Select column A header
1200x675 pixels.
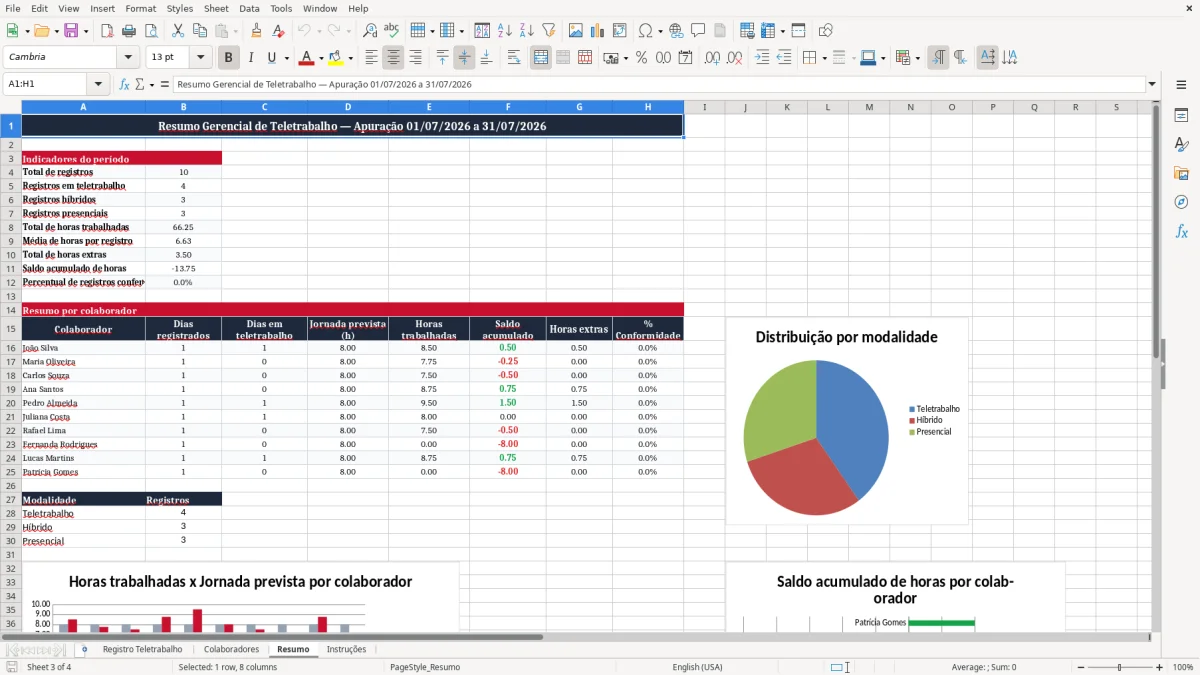click(83, 107)
